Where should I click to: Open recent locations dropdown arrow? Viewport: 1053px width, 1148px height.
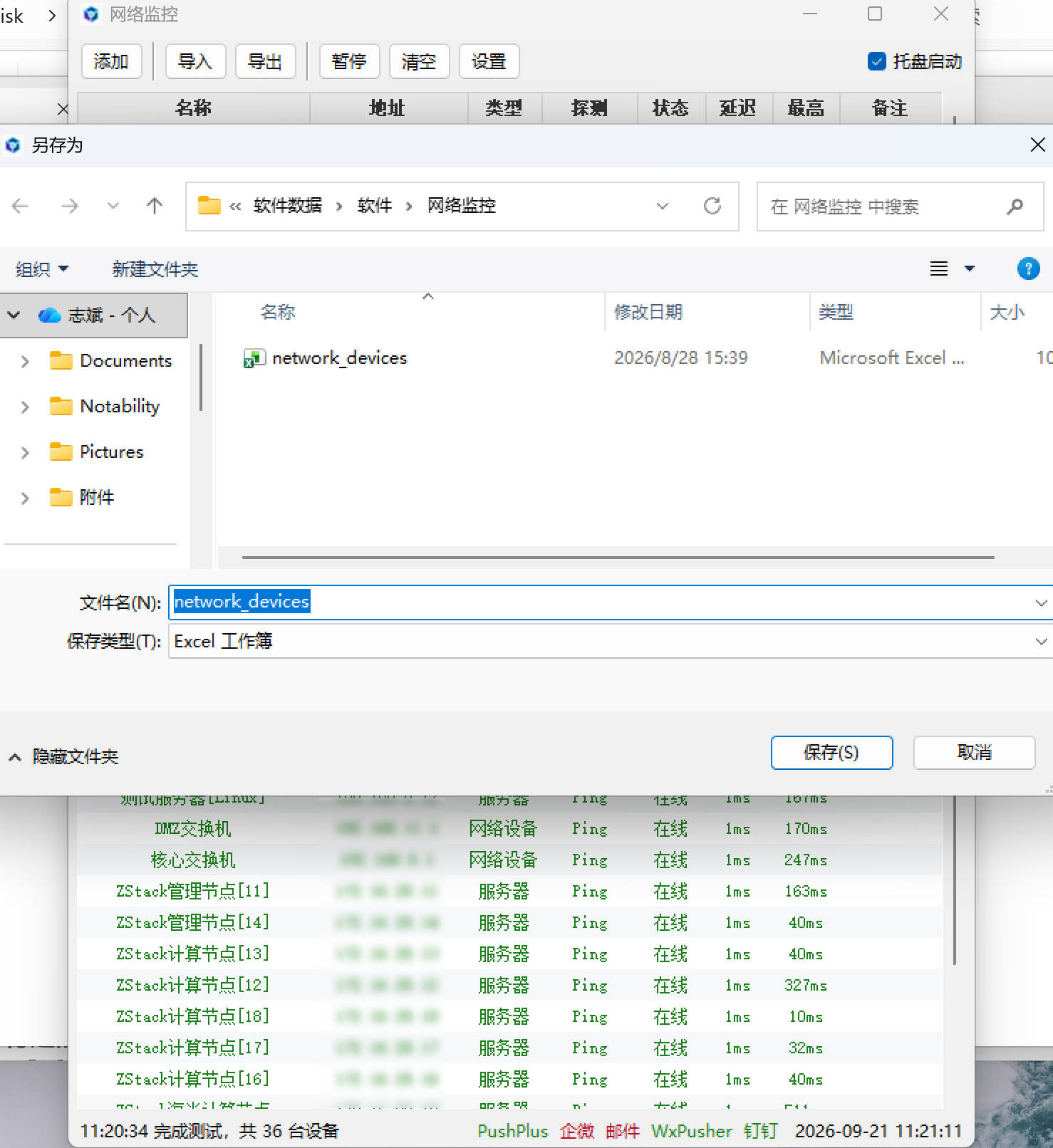[x=113, y=207]
